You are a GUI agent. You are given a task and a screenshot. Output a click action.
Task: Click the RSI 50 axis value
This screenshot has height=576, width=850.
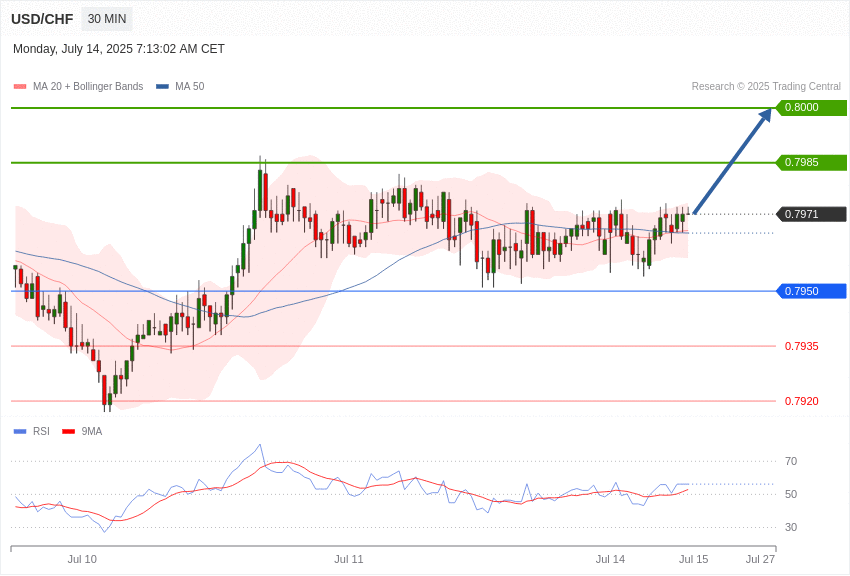click(791, 494)
